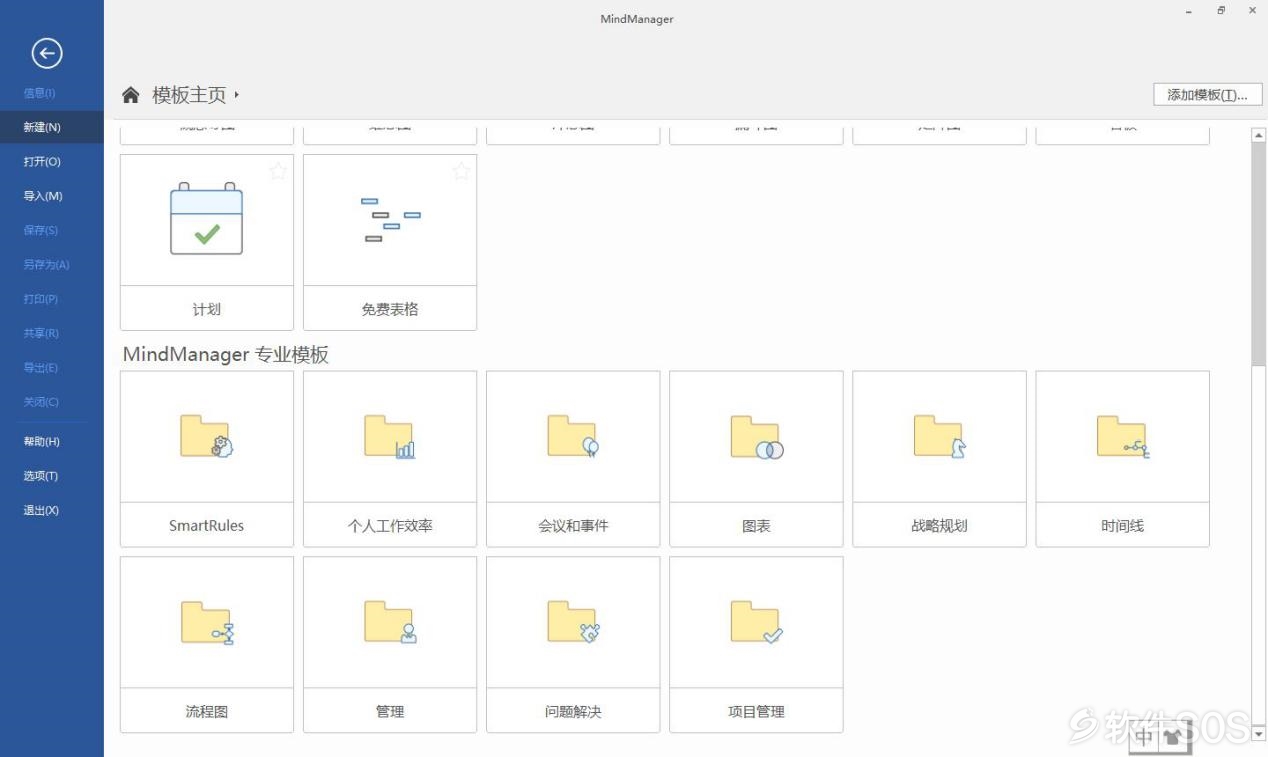Open the 问题解决 folder icon

(573, 622)
